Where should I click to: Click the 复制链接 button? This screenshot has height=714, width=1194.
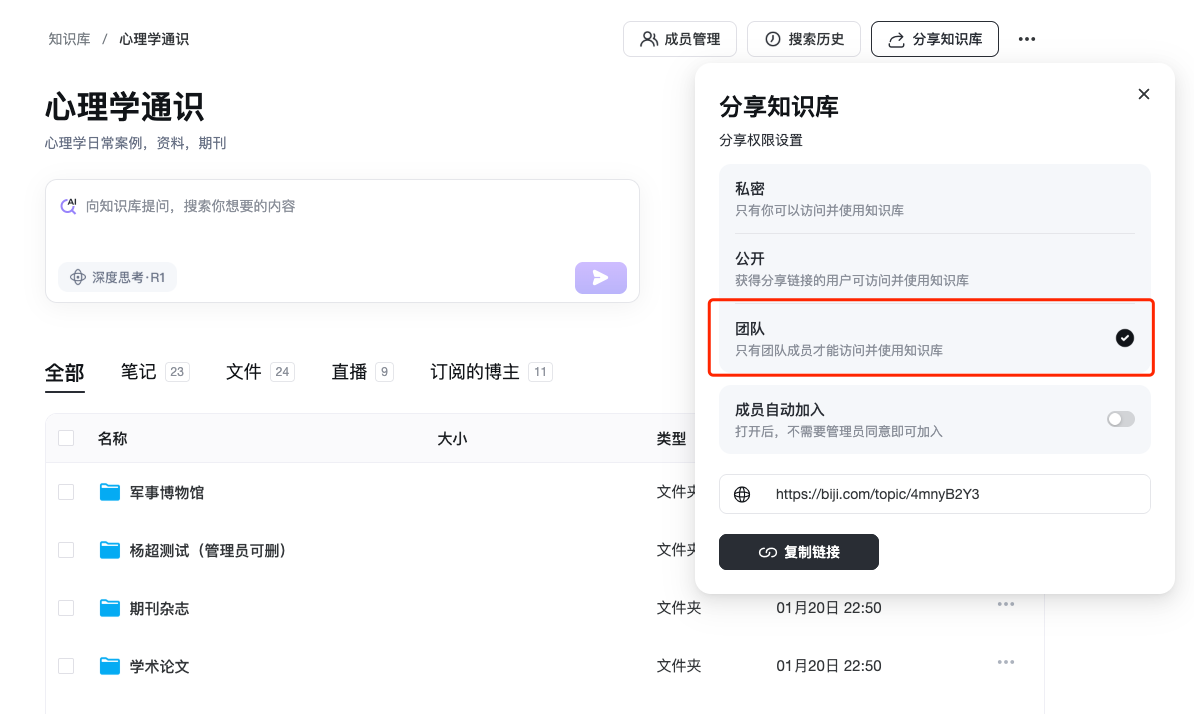798,552
